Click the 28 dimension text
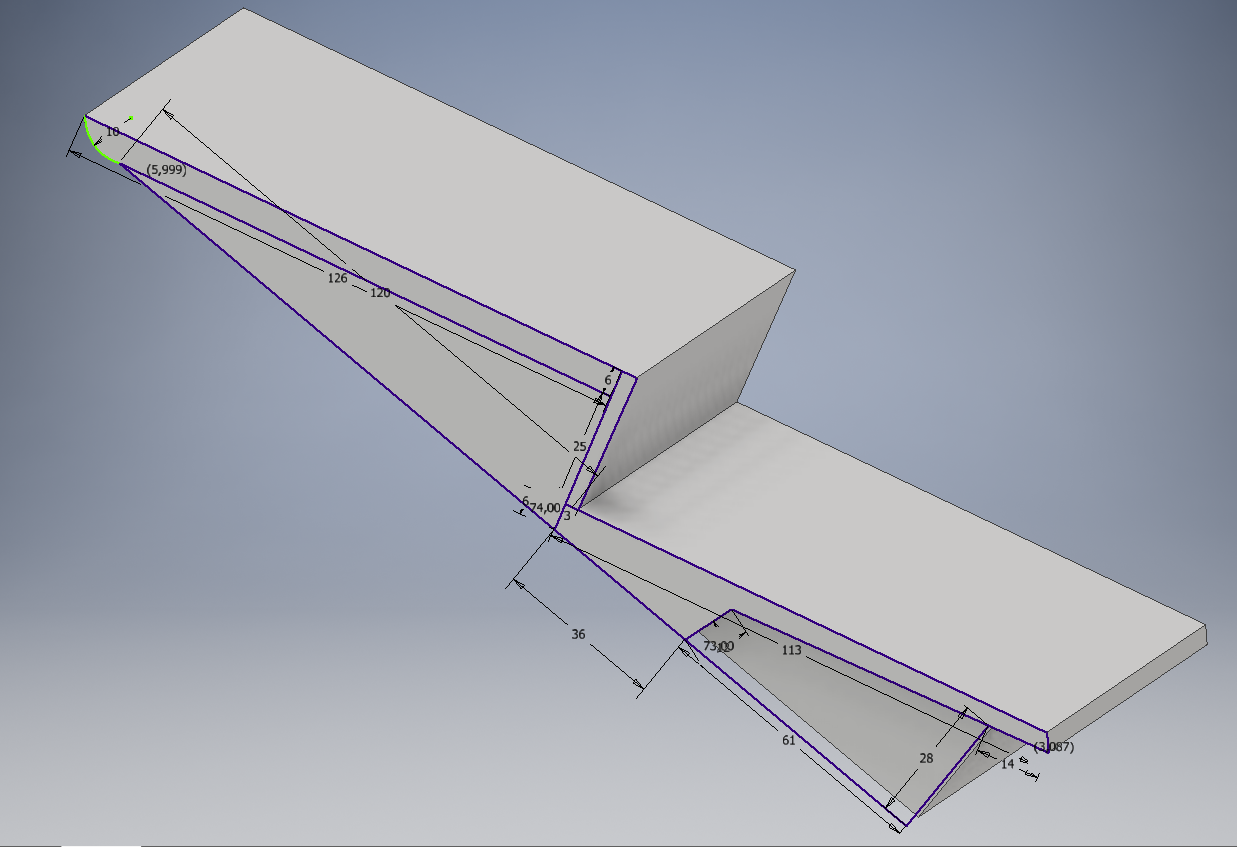The height and width of the screenshot is (847, 1237). point(925,758)
